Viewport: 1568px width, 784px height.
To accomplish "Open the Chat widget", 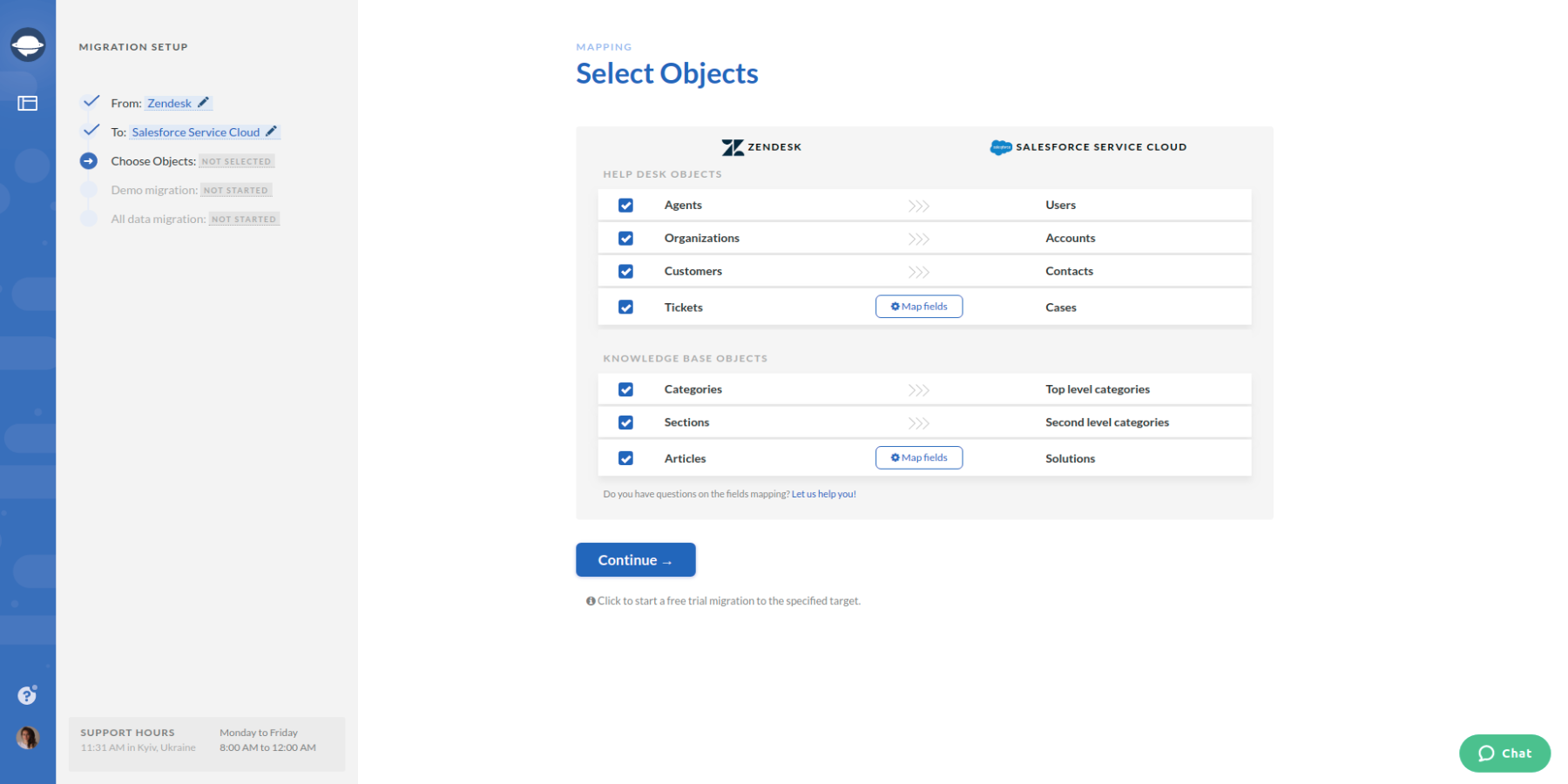I will (1504, 753).
